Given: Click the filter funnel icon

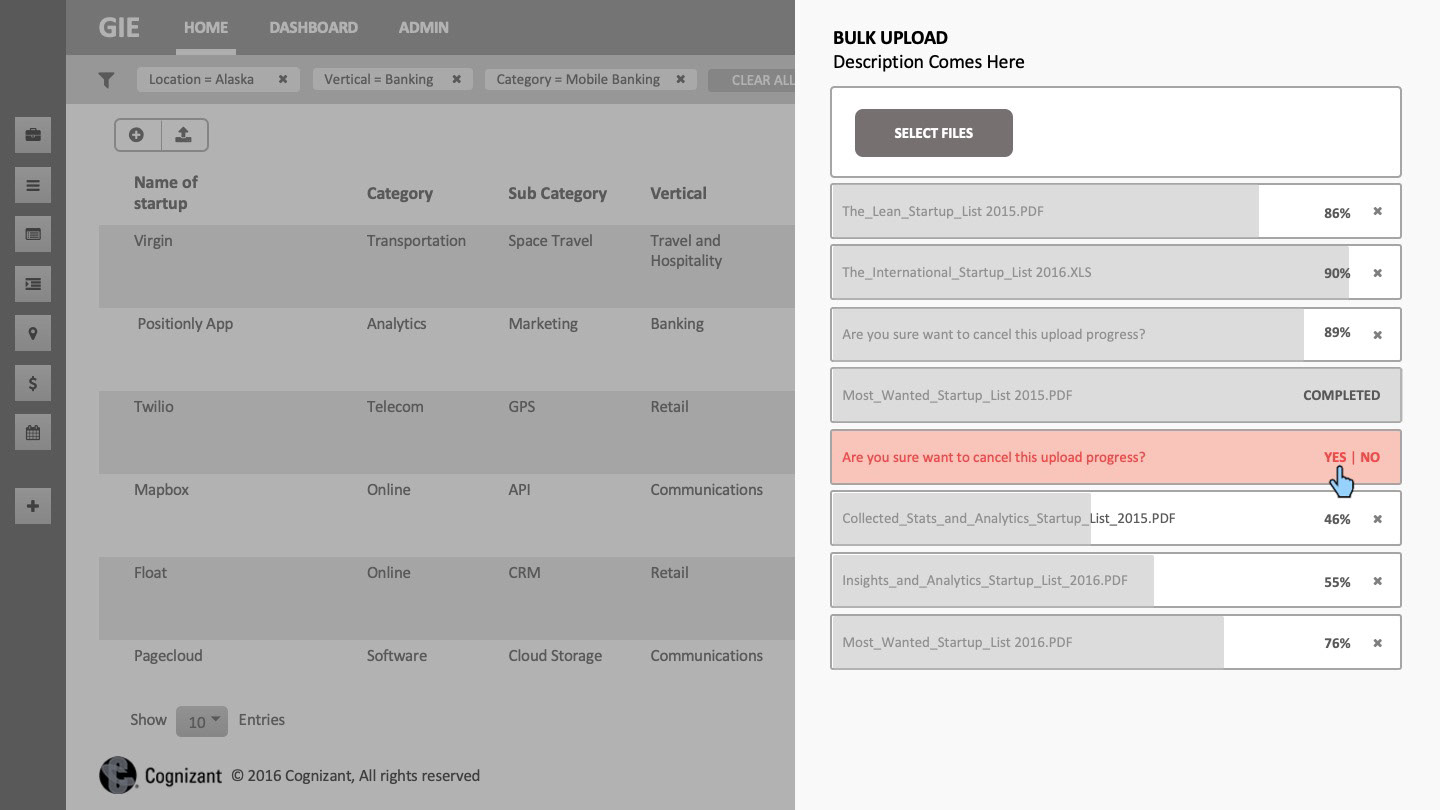Looking at the screenshot, I should click(x=106, y=80).
